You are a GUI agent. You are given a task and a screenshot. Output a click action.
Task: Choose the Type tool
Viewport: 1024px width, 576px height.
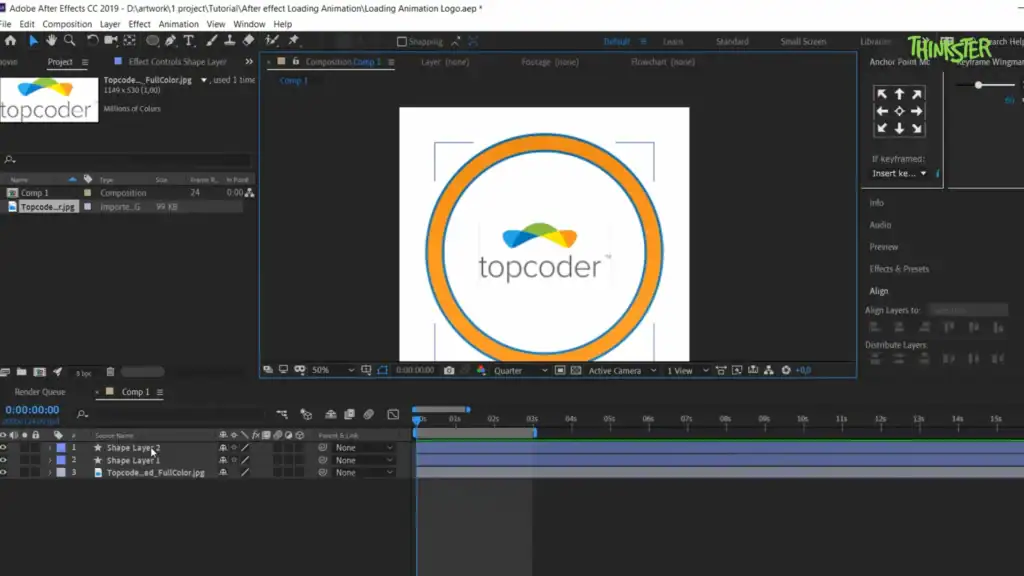[189, 42]
